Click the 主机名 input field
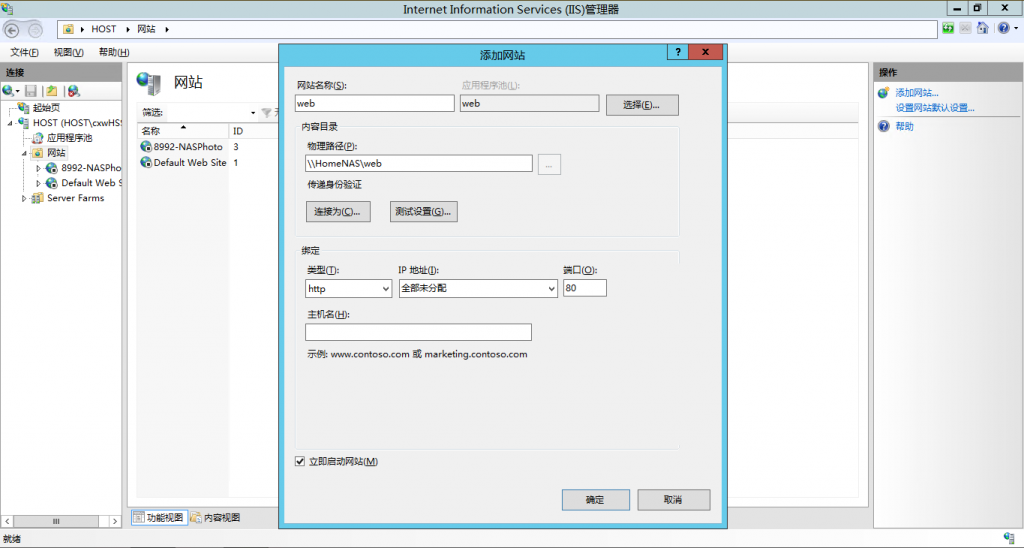This screenshot has height=548, width=1024. pos(418,332)
